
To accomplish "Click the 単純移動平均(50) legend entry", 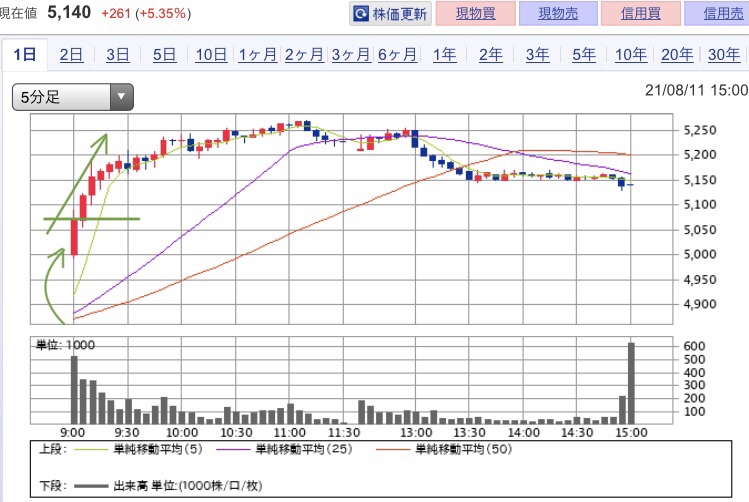I will point(444,449).
